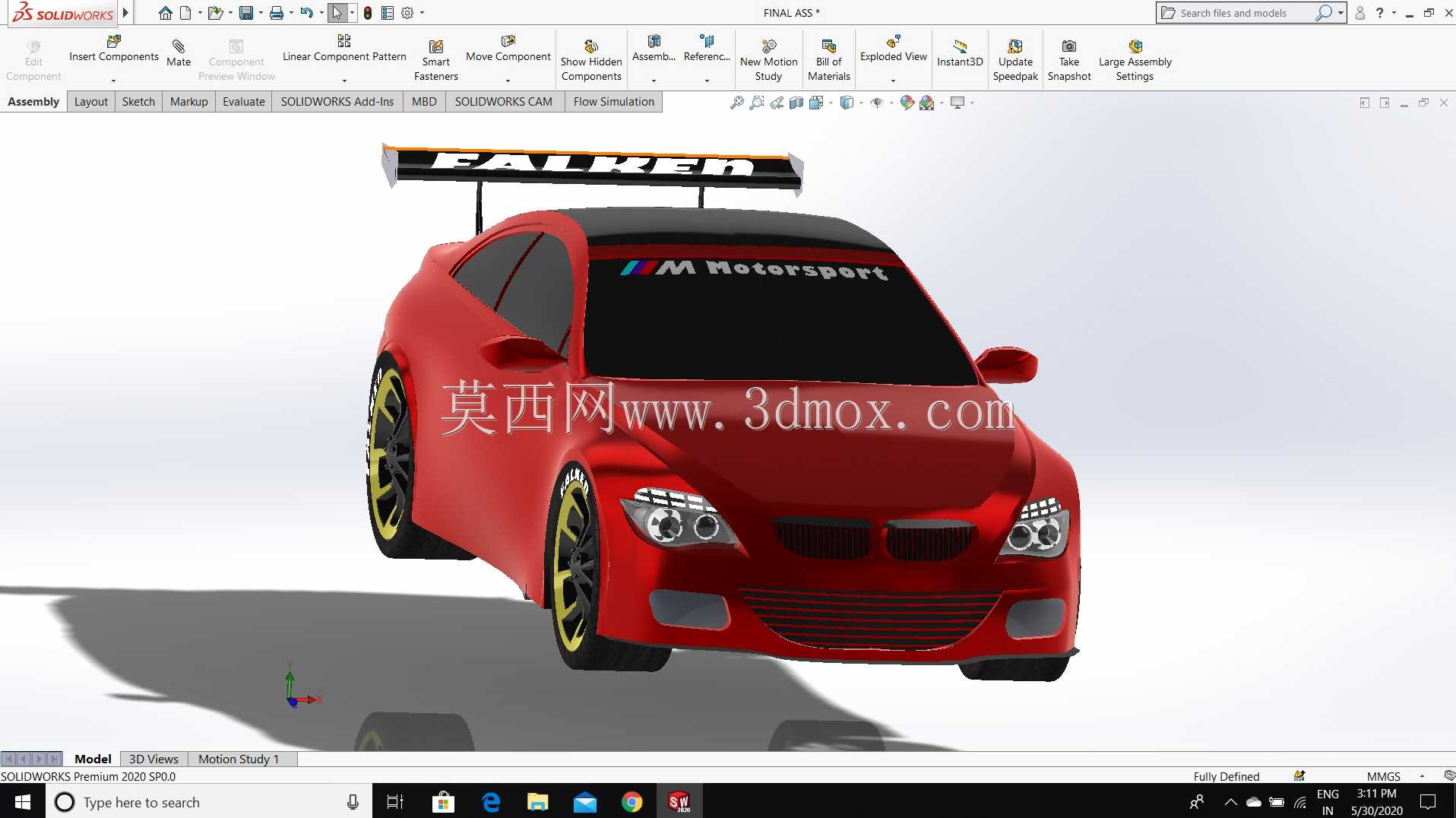The height and width of the screenshot is (818, 1456).
Task: Choose Linear Component Pattern tool
Action: (344, 49)
